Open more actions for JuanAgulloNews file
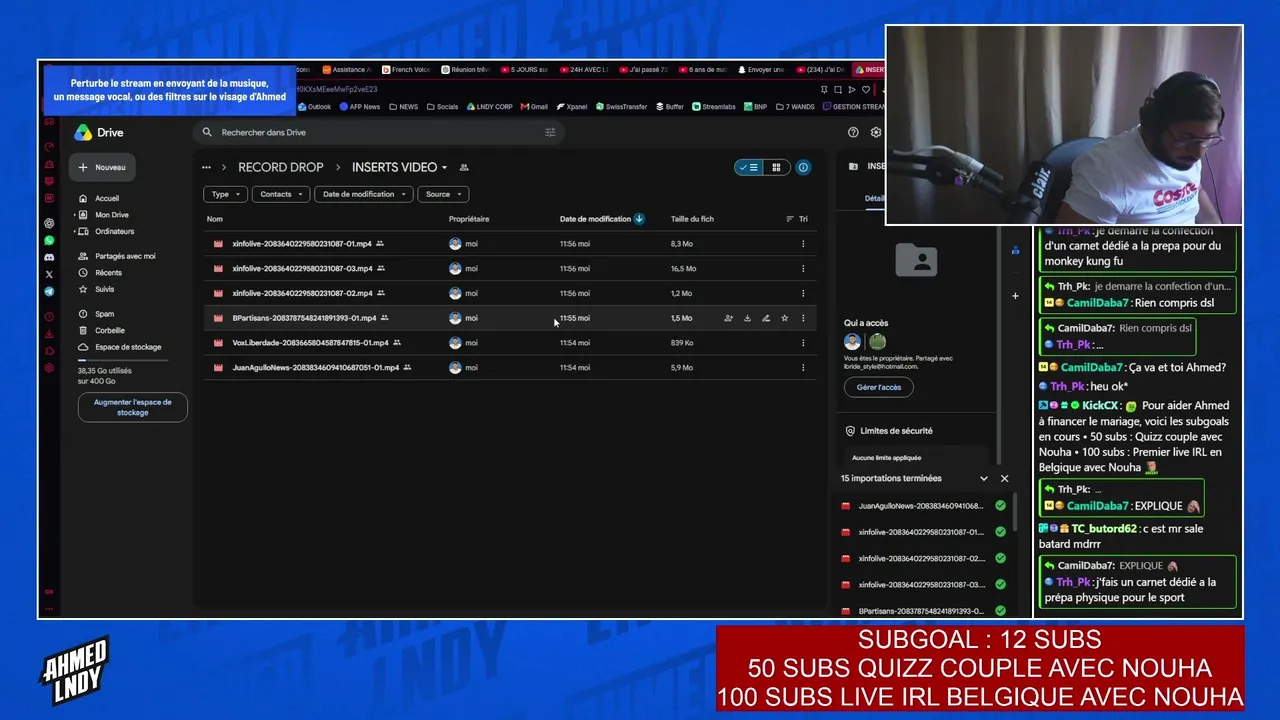The image size is (1280, 720). pos(803,368)
